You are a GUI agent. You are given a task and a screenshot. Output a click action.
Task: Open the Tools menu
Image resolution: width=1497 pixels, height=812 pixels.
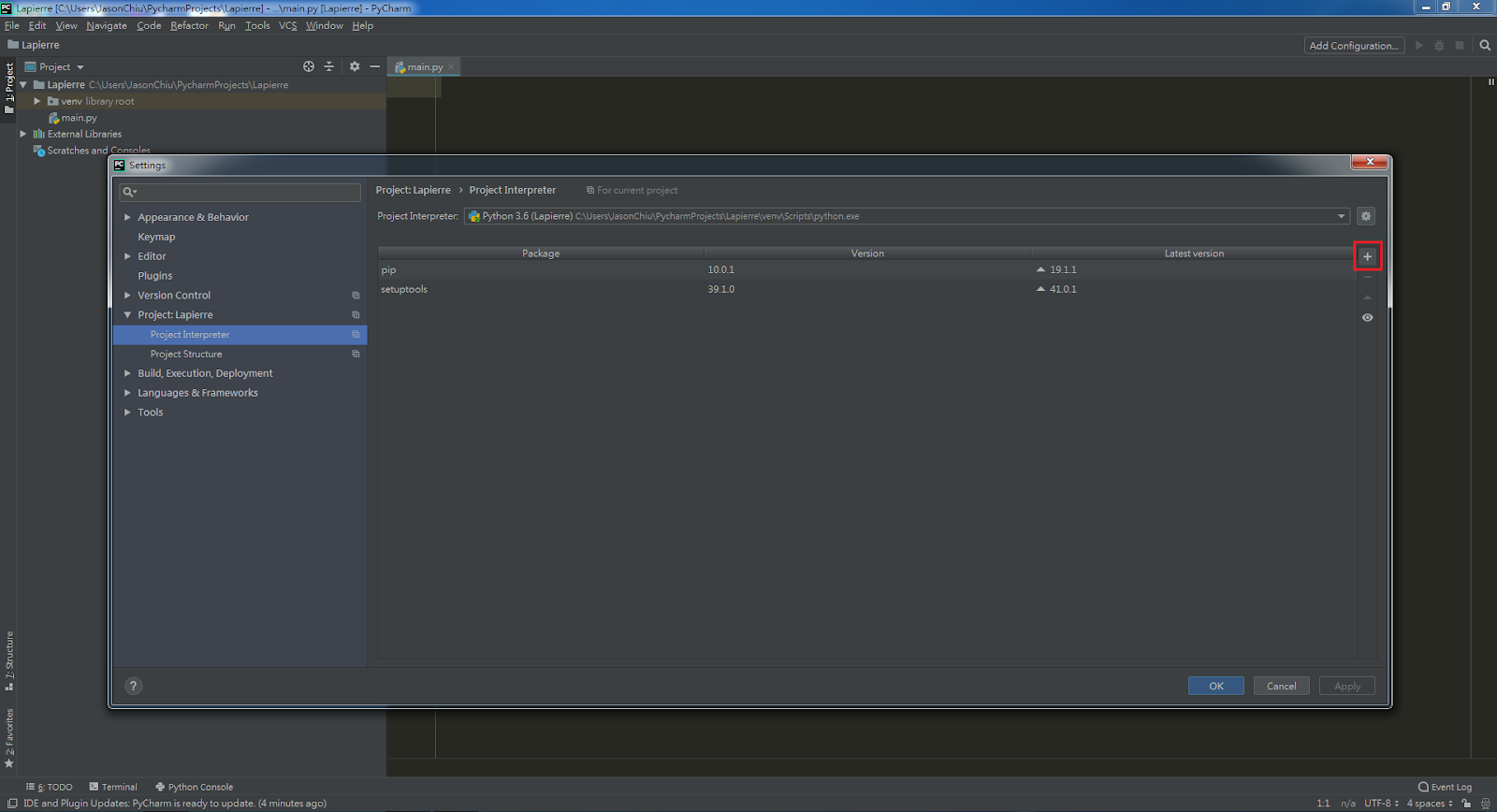click(x=257, y=25)
